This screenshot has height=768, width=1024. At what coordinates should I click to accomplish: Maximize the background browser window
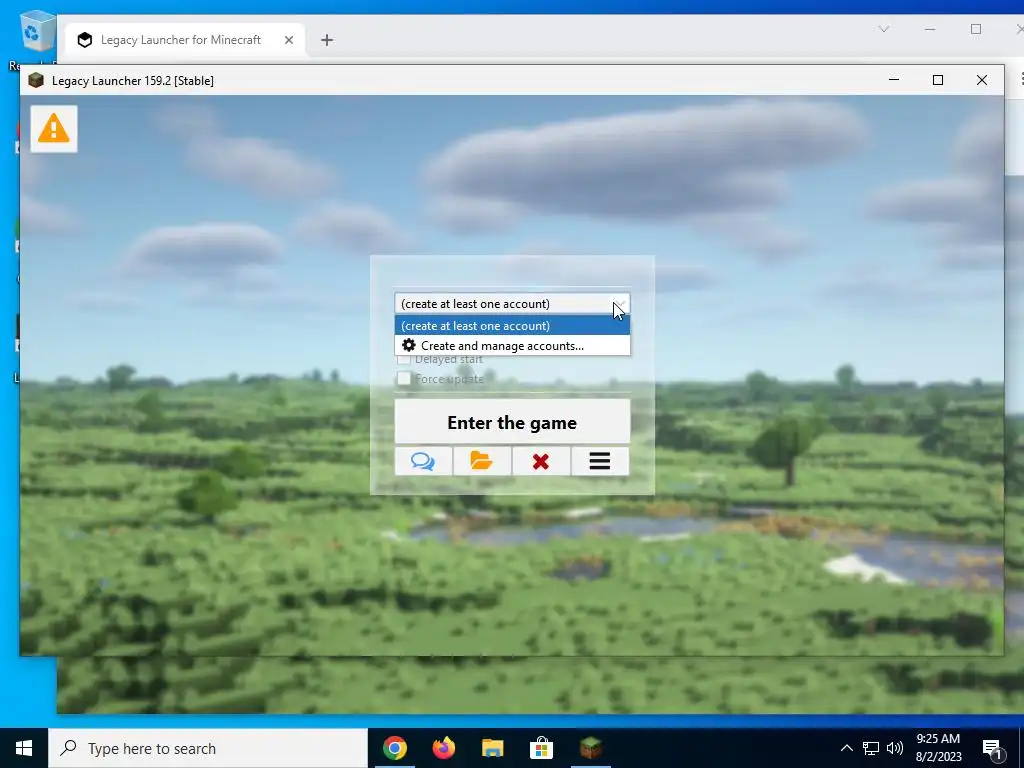(x=976, y=29)
